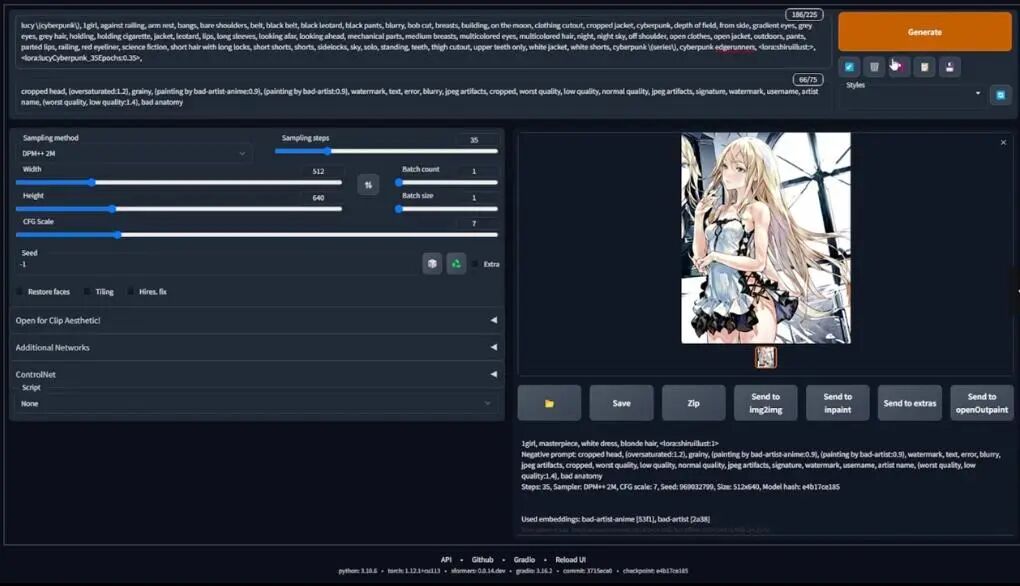Viewport: 1020px width, 586px height.
Task: Swap width and height with arrows icon
Action: click(368, 185)
